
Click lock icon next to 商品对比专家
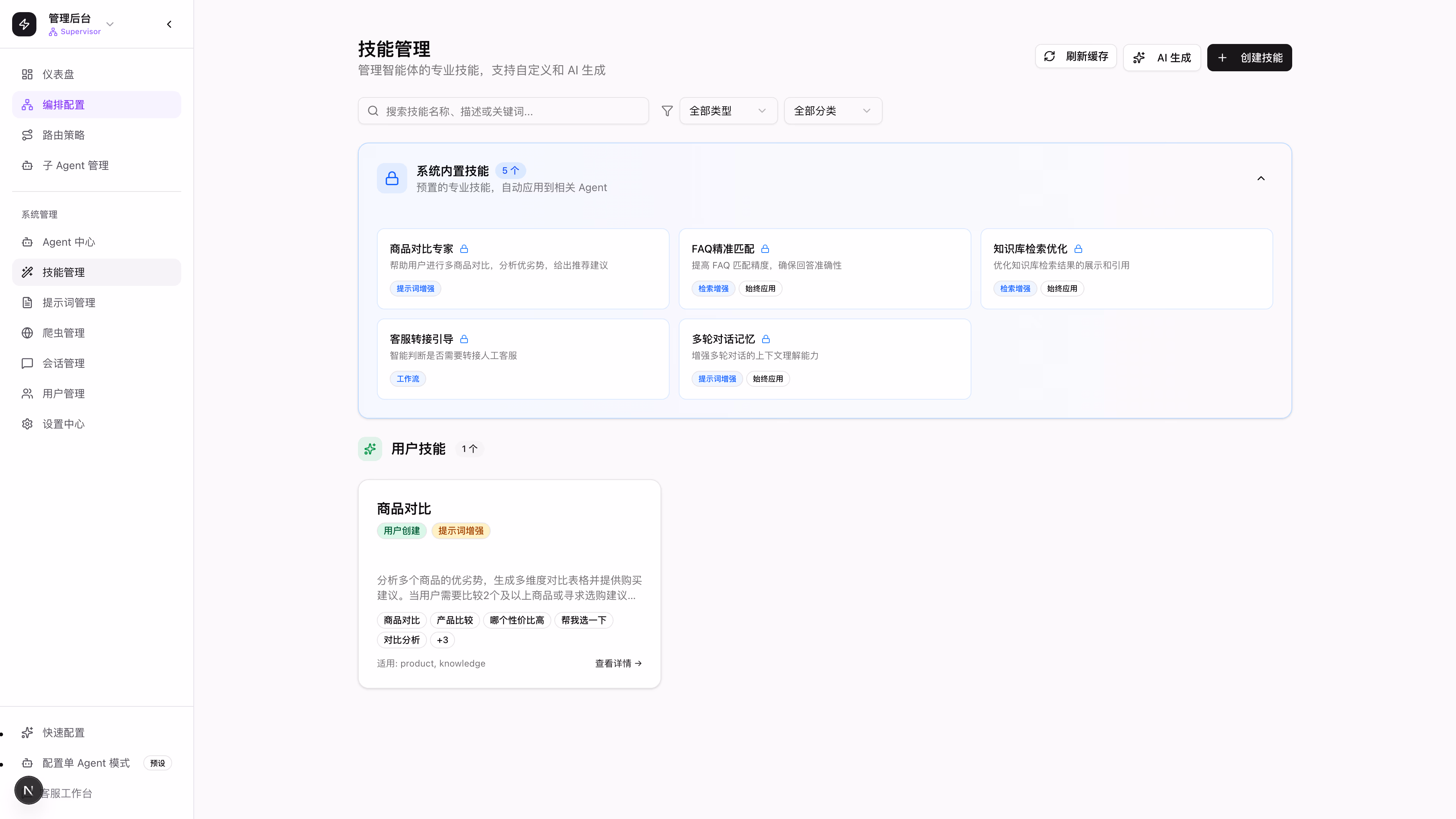click(x=464, y=249)
